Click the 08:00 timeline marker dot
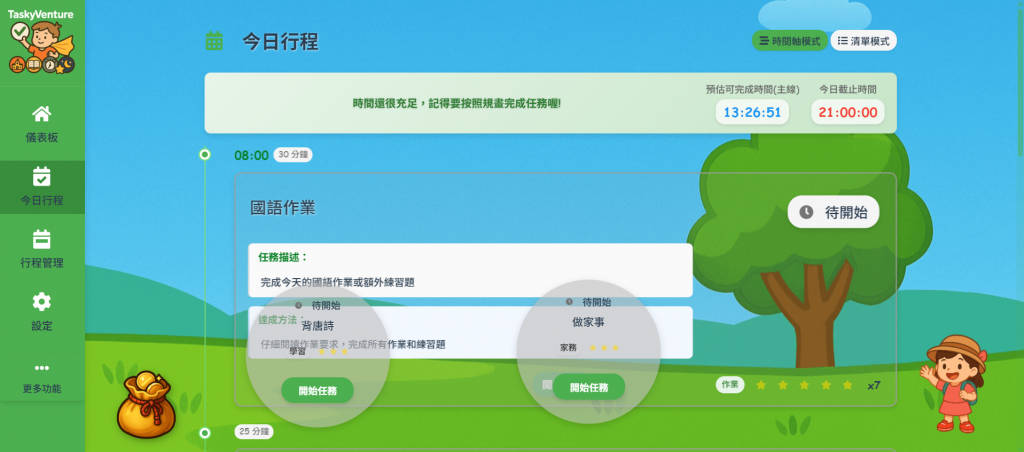Screen dimensions: 1024x452 (204, 155)
